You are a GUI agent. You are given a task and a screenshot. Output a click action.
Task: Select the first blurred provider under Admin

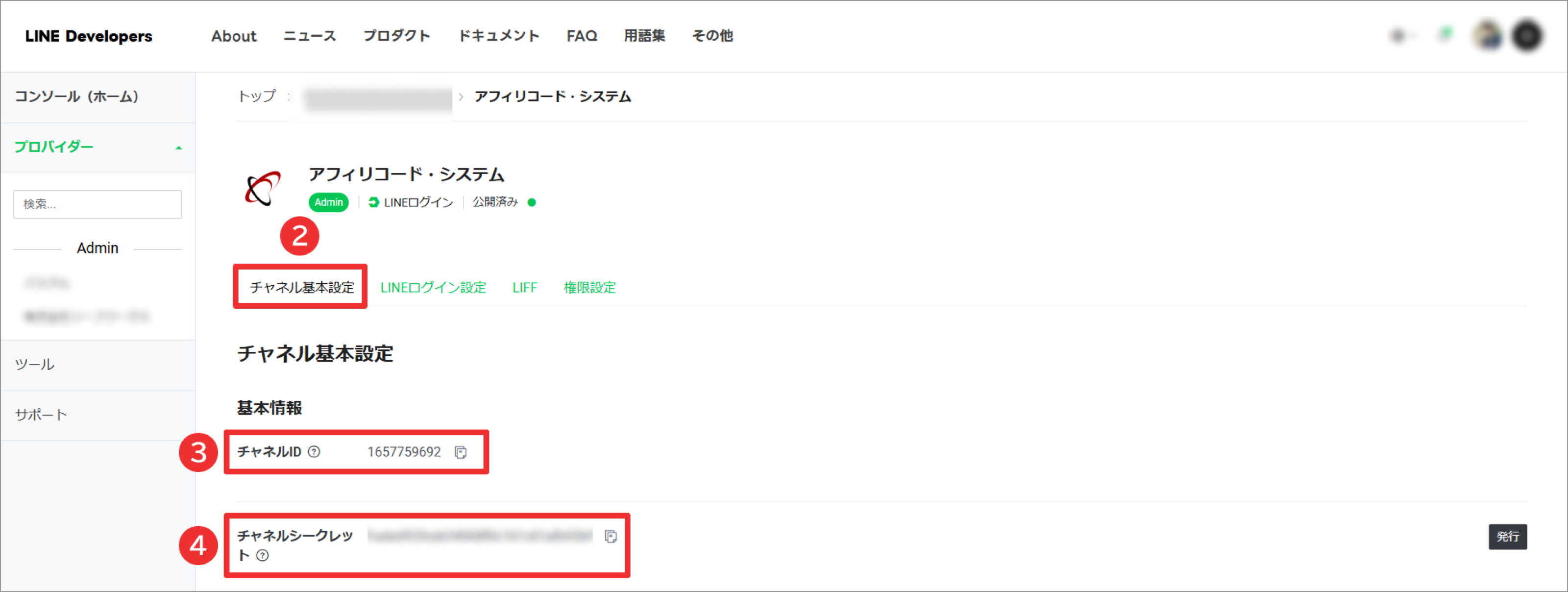(48, 283)
